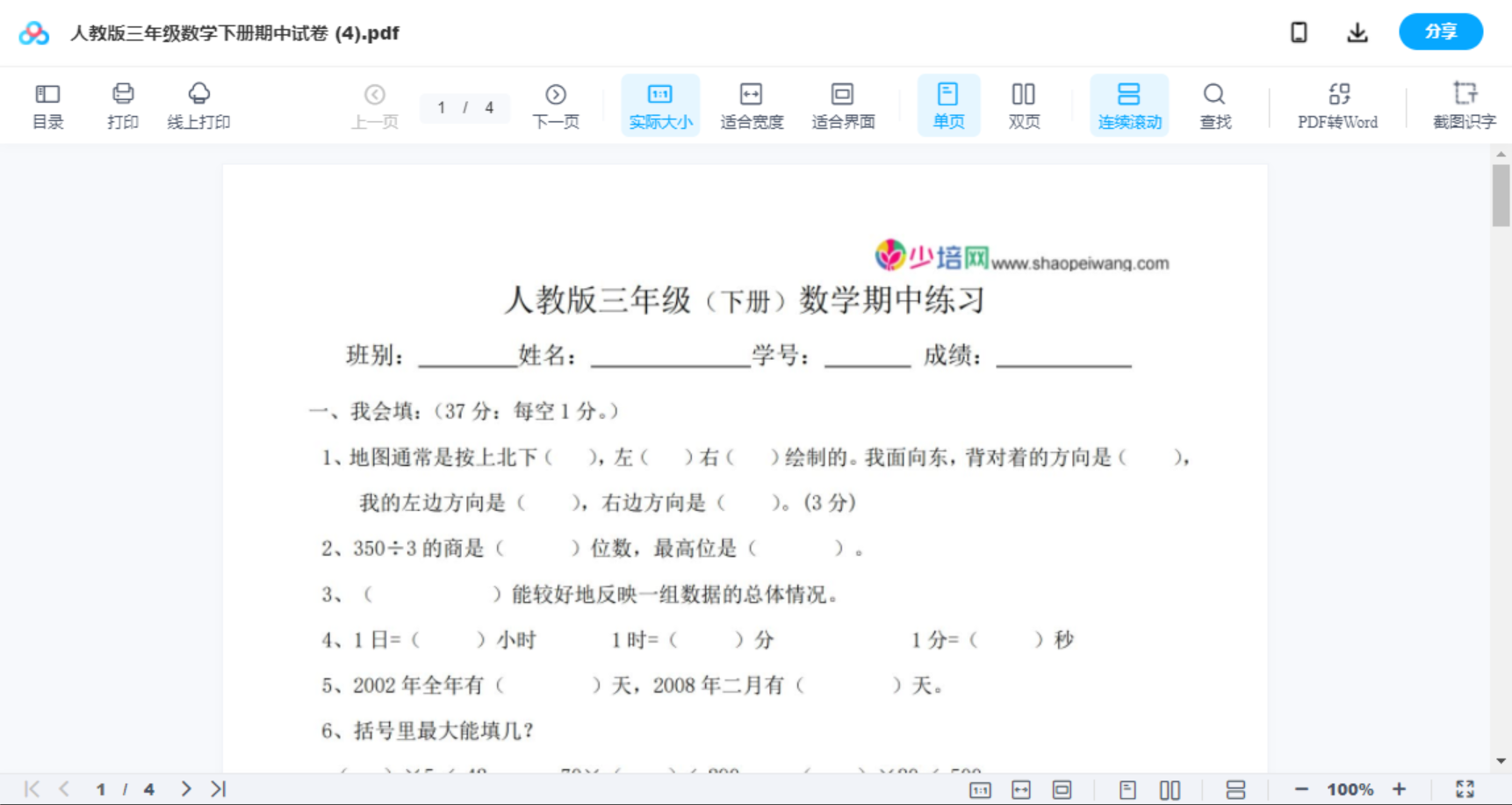Toggle 双页 two-page view mode

pos(1024,104)
